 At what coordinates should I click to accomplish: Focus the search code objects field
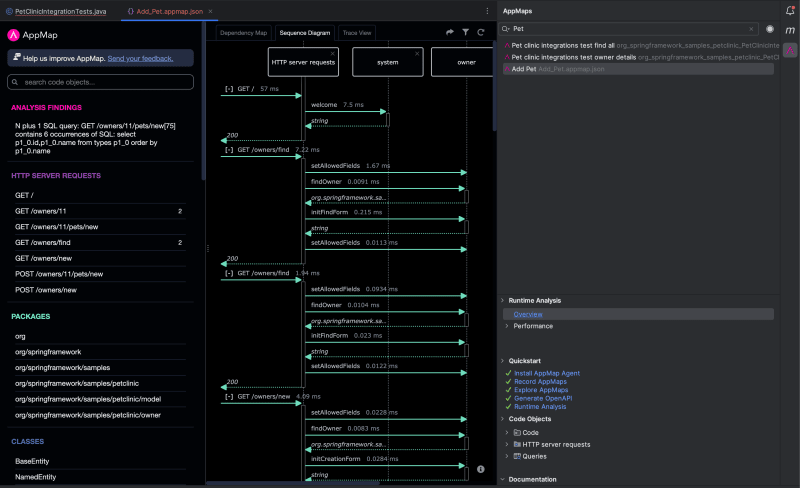(x=101, y=82)
